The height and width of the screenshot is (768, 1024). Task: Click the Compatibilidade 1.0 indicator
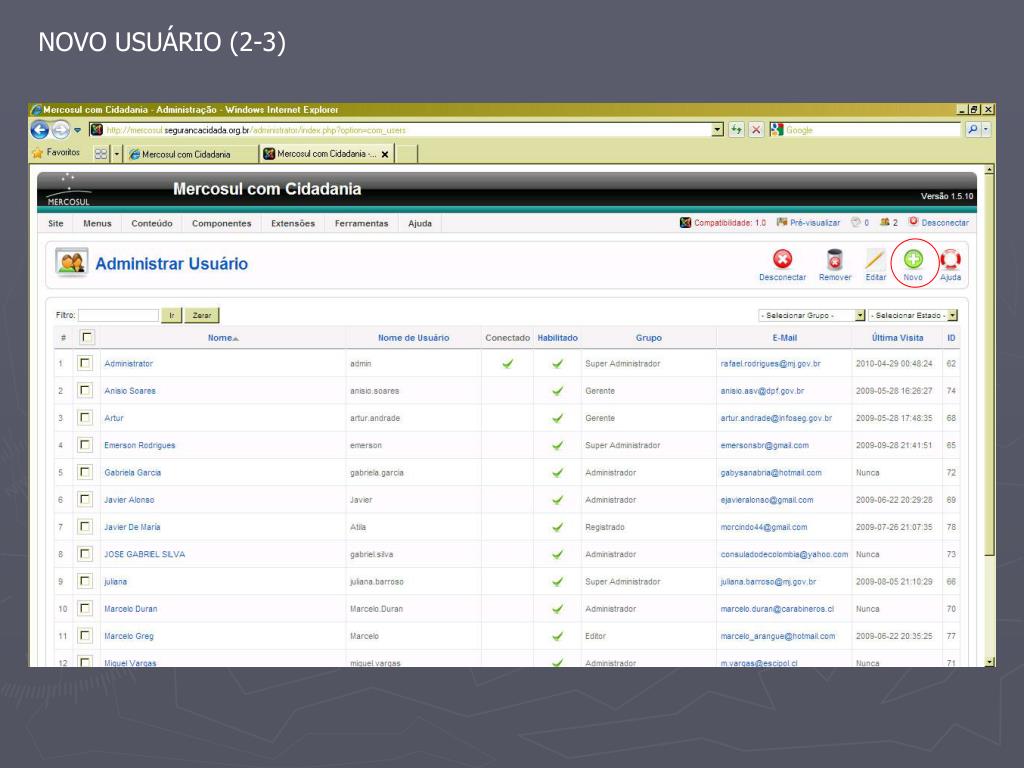723,223
